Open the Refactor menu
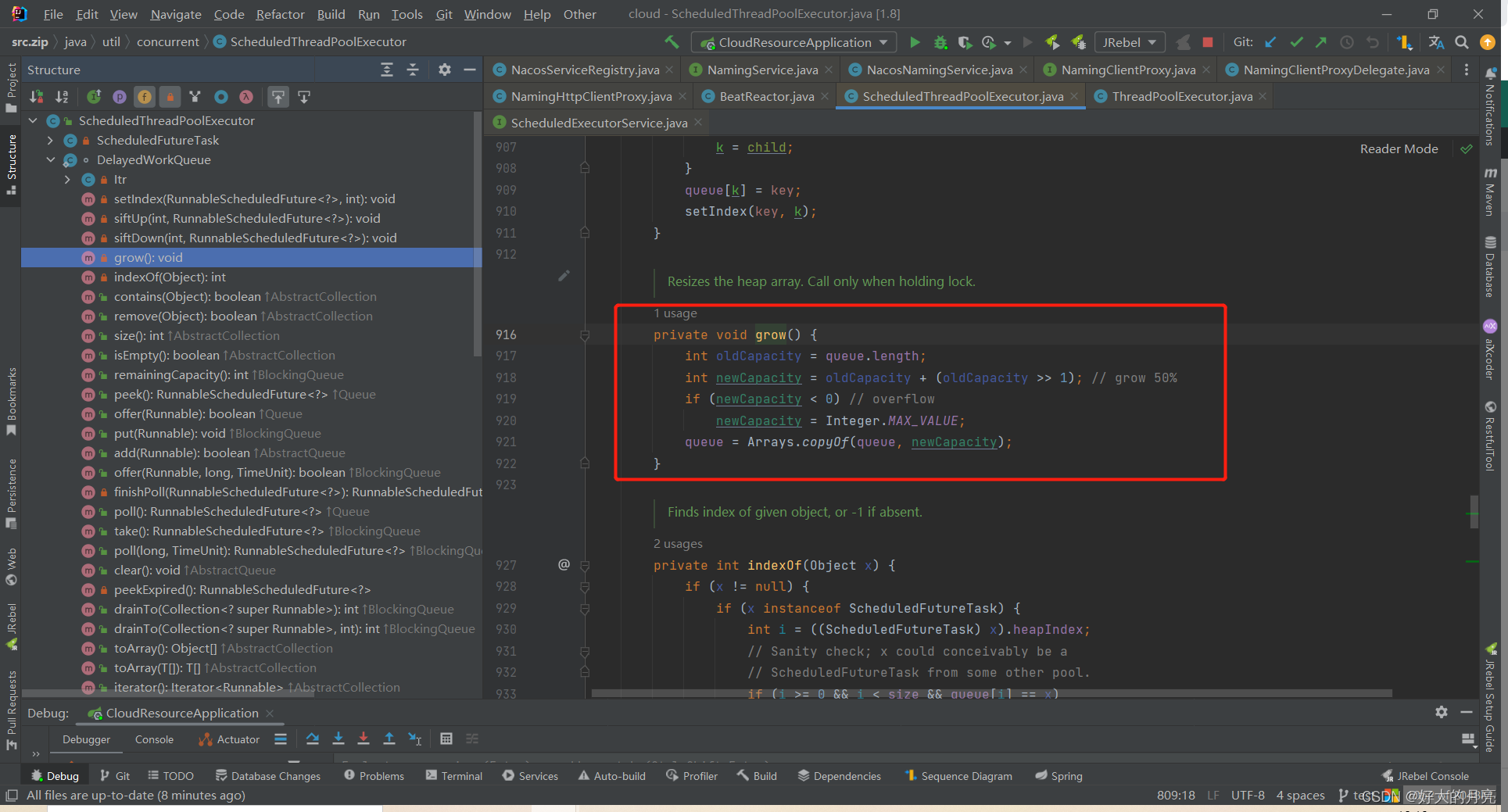The height and width of the screenshot is (812, 1508). pyautogui.click(x=280, y=14)
